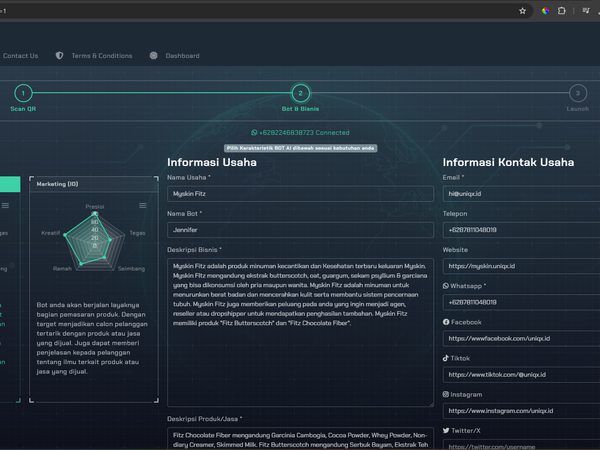Go to step 1 Scan QR circle
Viewport: 600px width, 450px height.
pyautogui.click(x=23, y=93)
